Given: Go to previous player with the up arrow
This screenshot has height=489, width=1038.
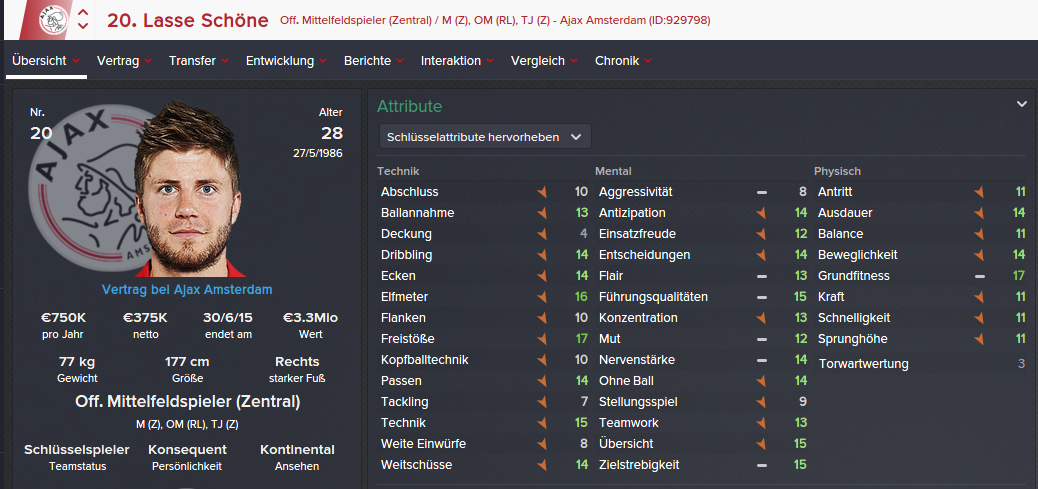Looking at the screenshot, I should coord(83,13).
